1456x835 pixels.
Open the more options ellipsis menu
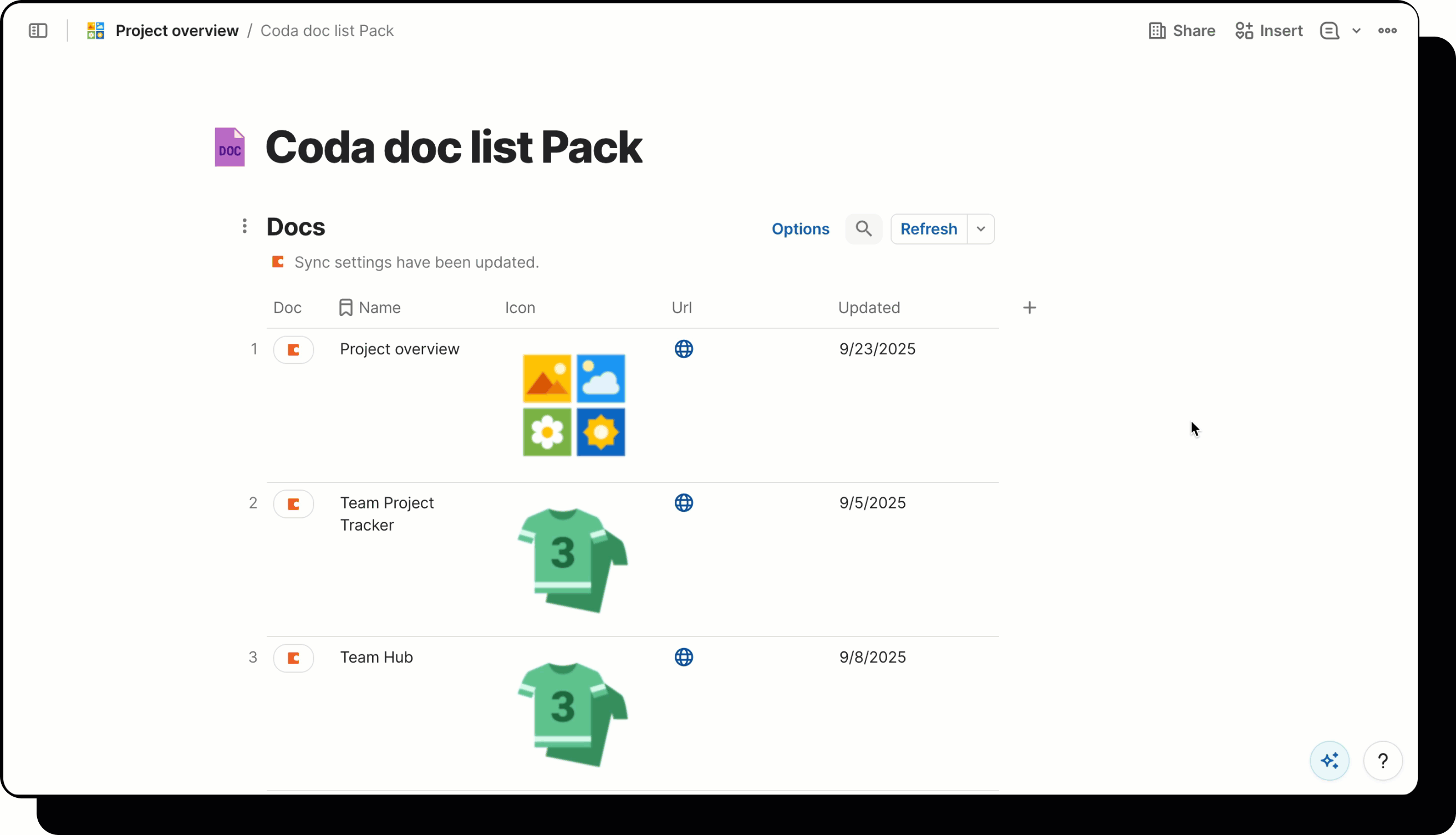(x=1388, y=30)
